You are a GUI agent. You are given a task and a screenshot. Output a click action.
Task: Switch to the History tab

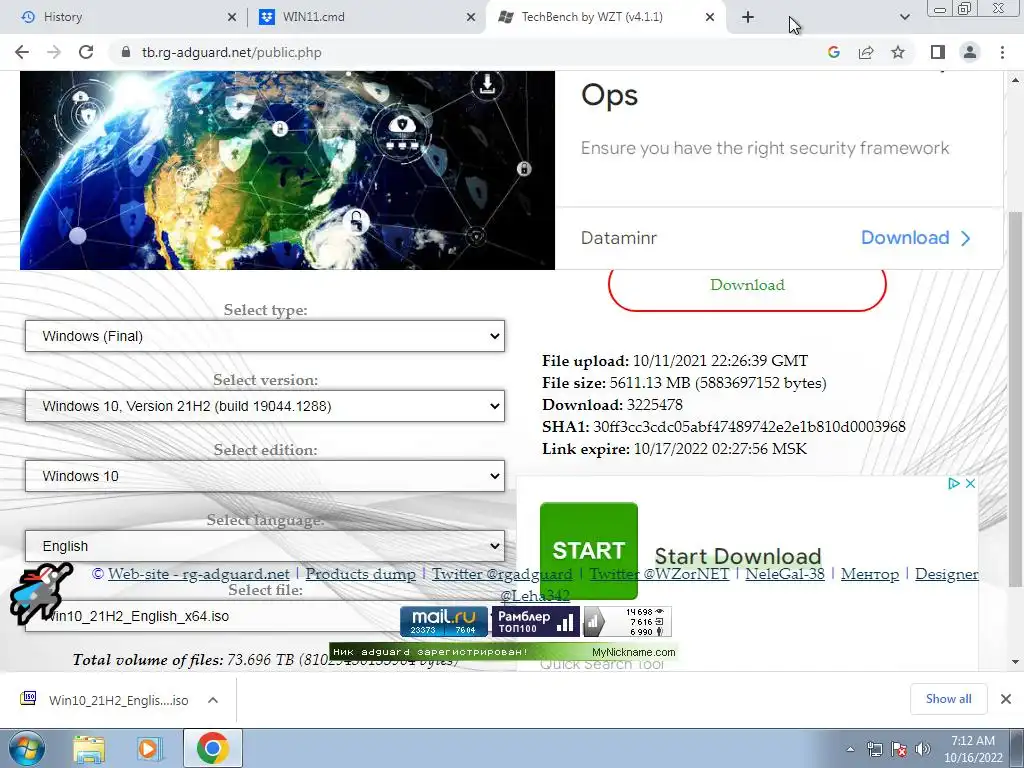(124, 17)
